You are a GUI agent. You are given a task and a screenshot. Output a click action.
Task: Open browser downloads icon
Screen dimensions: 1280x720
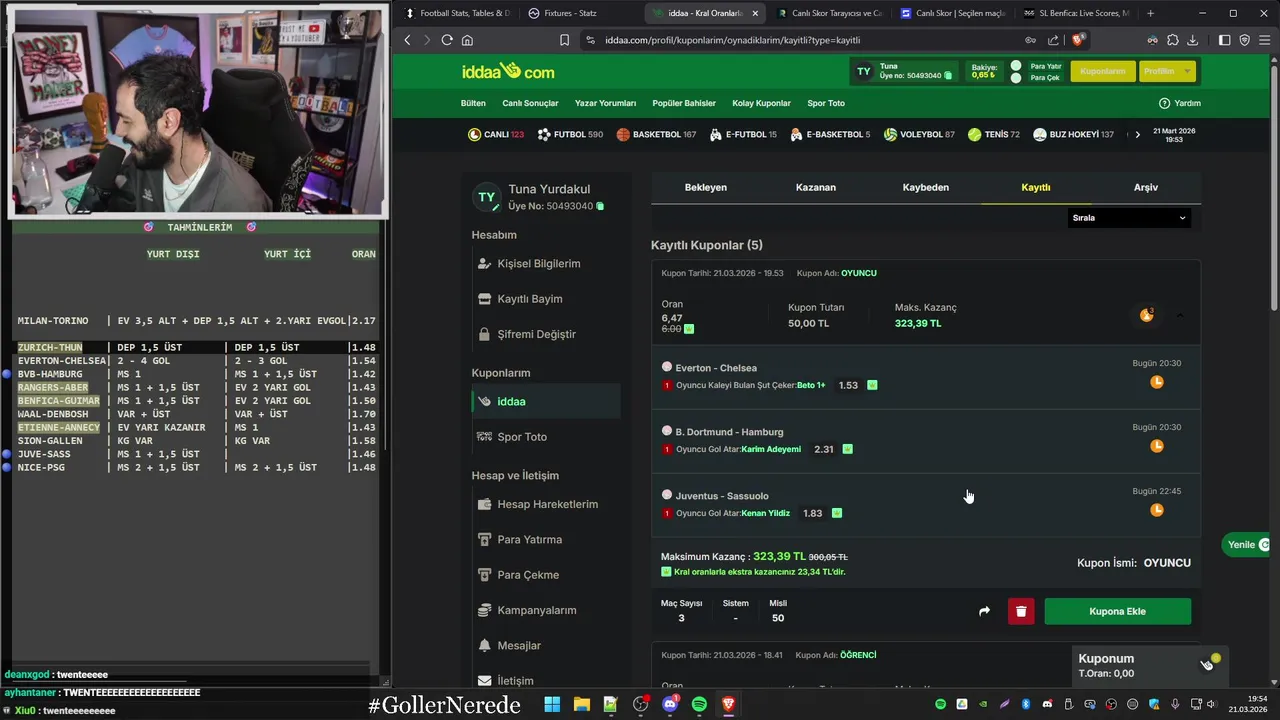point(1195,40)
